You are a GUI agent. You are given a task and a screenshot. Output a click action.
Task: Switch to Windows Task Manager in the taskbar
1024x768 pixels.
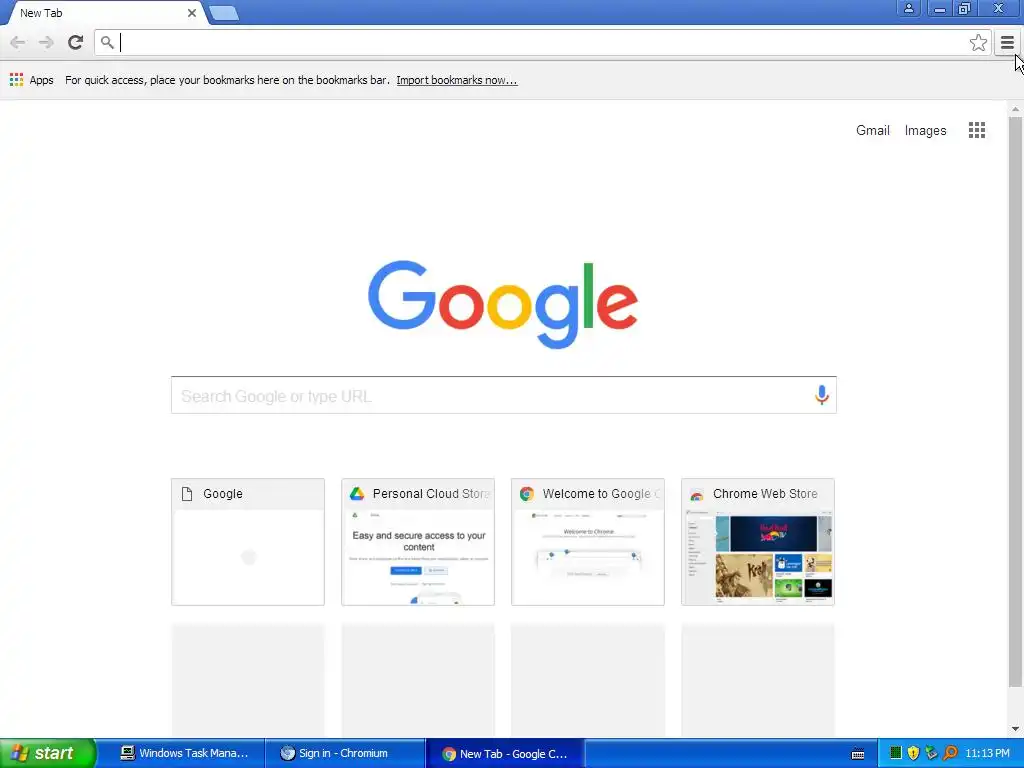[x=185, y=754]
